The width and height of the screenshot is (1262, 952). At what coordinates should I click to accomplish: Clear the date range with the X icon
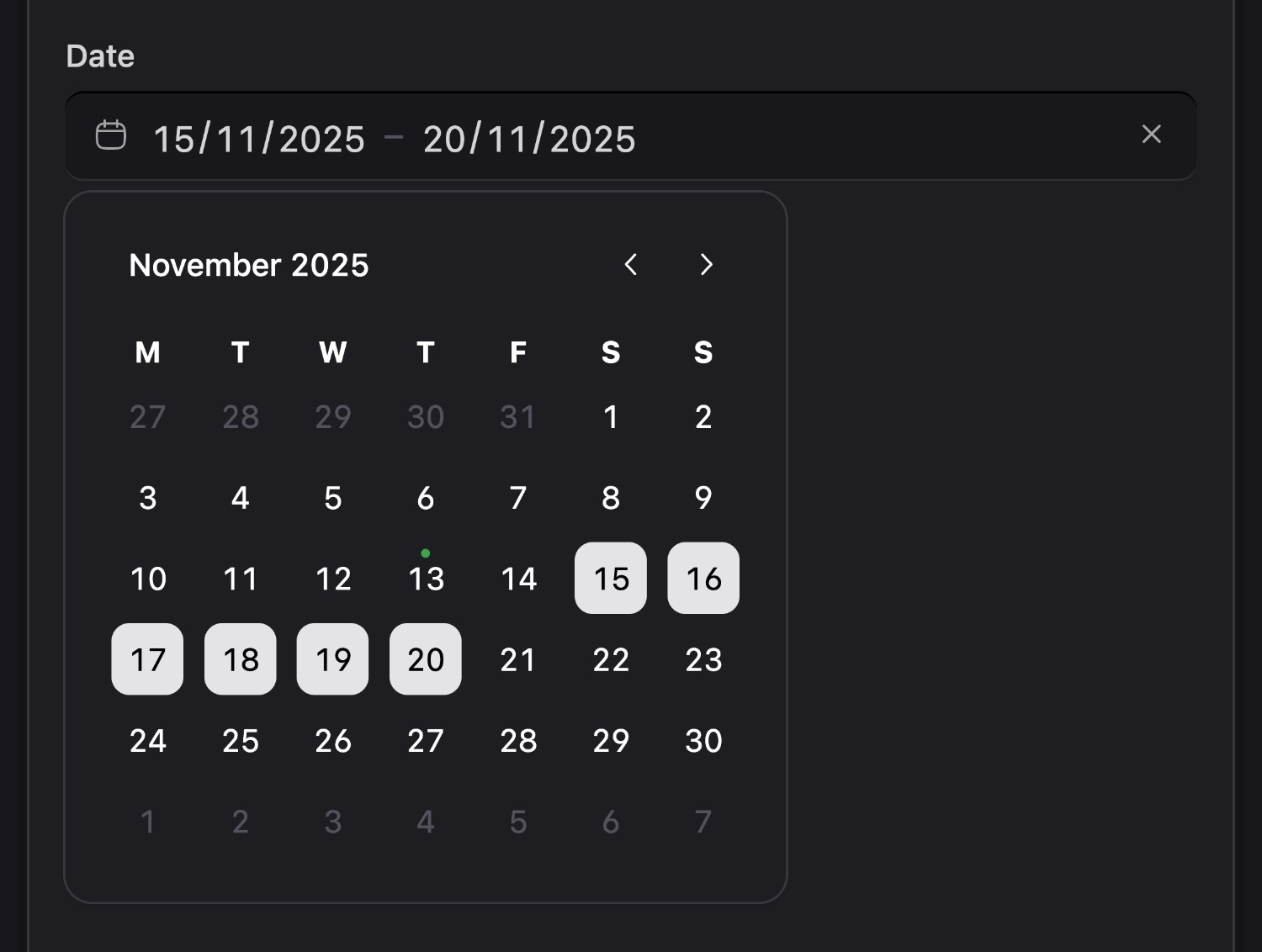point(1151,135)
